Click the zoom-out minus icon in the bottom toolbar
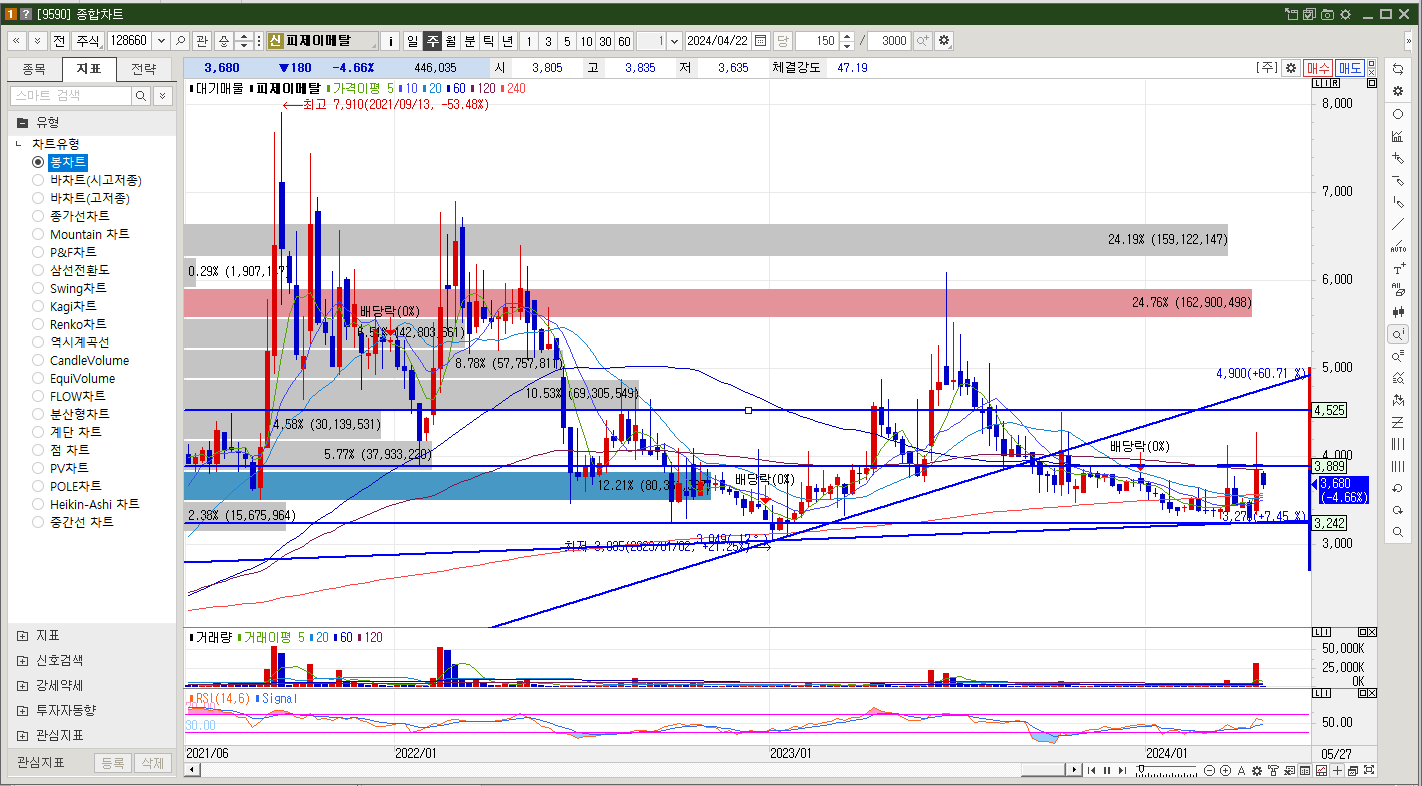Image resolution: width=1422 pixels, height=786 pixels. pos(1209,770)
